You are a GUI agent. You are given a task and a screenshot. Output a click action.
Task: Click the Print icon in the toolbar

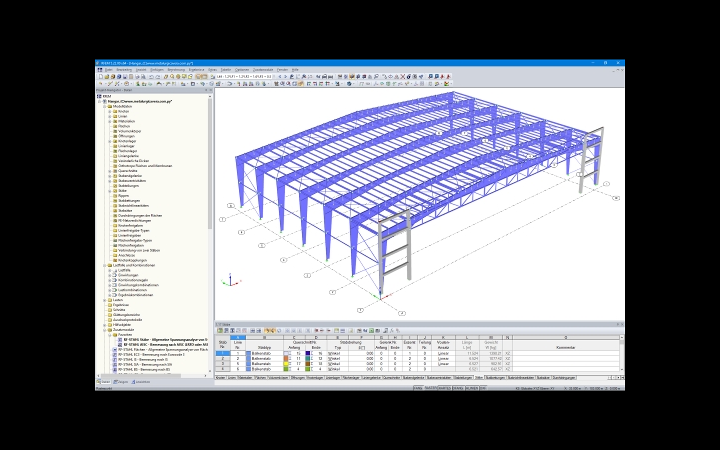(x=137, y=77)
